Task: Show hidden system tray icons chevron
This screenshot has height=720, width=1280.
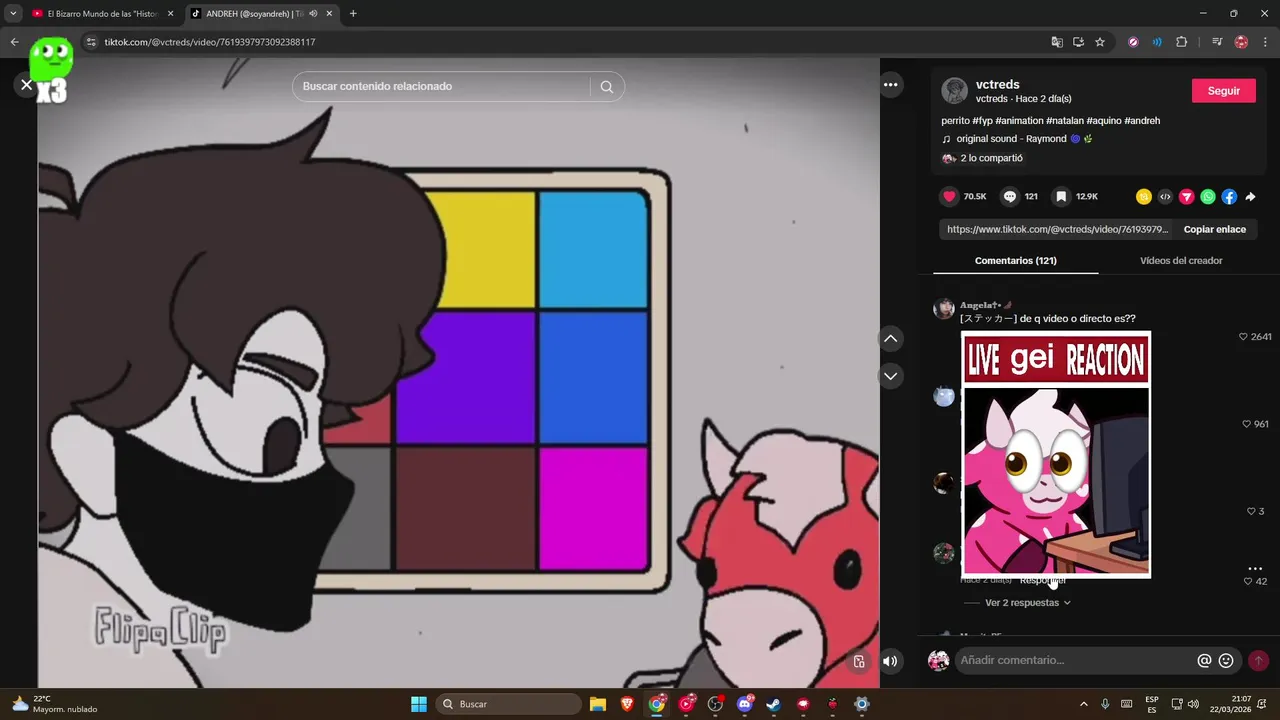Action: tap(1084, 704)
